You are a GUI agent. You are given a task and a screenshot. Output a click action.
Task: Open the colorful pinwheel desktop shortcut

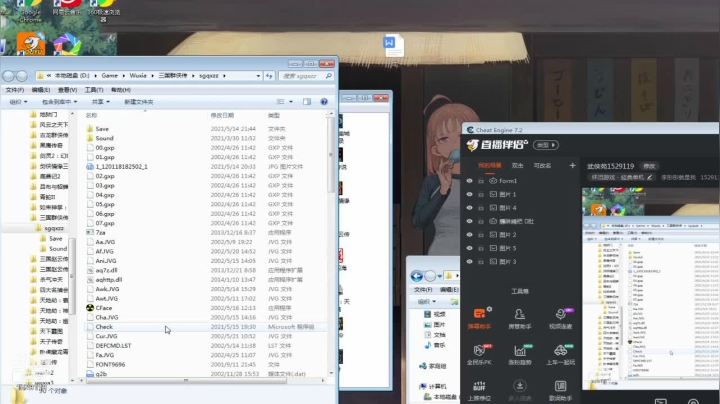67,45
